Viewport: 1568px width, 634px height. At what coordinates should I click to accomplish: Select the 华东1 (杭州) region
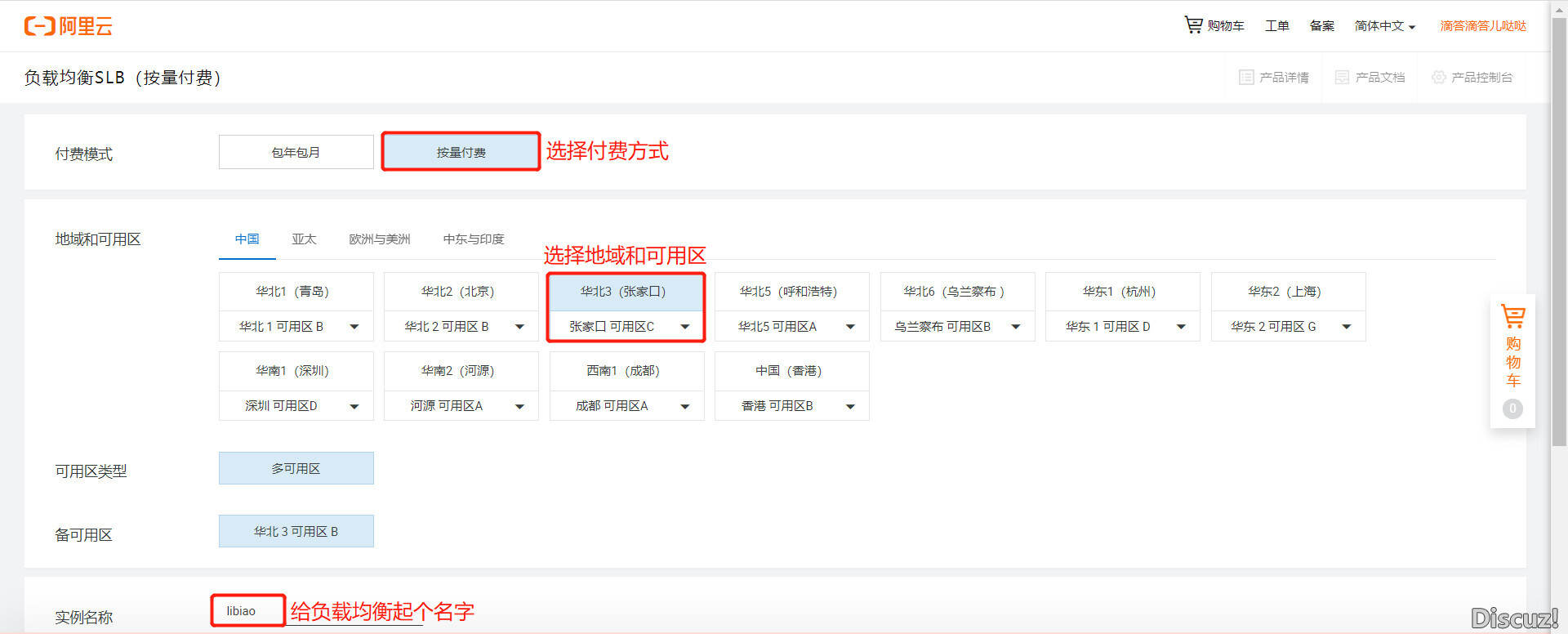point(1122,292)
